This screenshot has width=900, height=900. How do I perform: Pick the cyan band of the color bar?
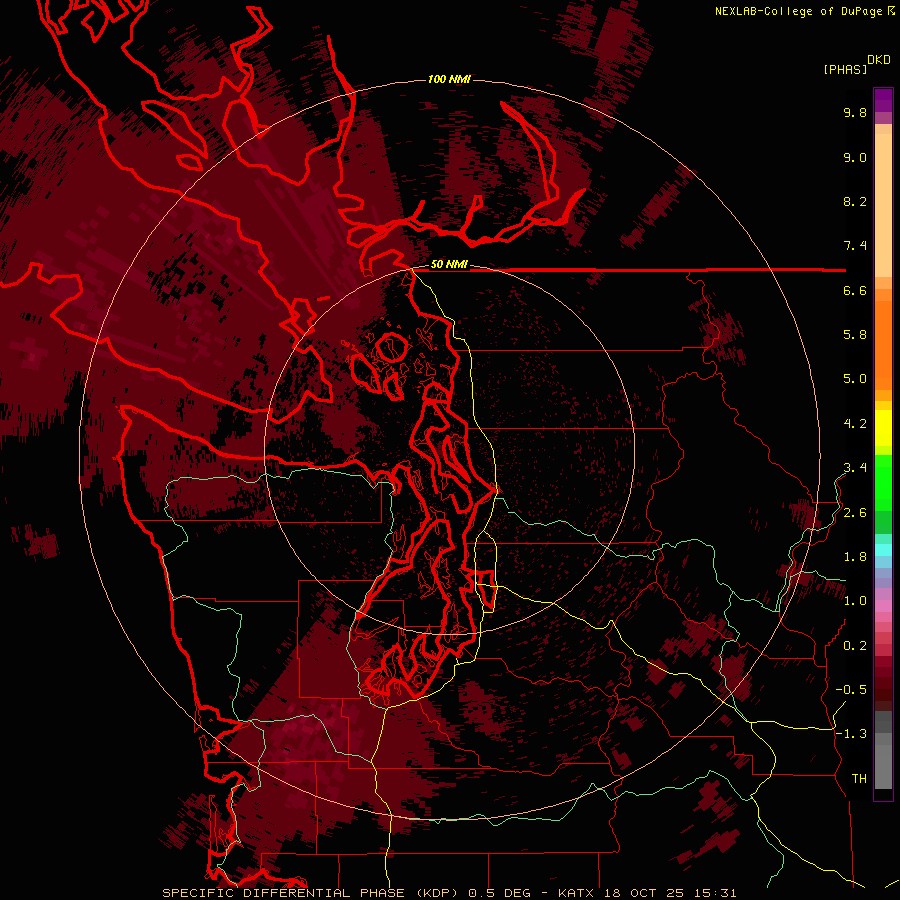[x=883, y=550]
